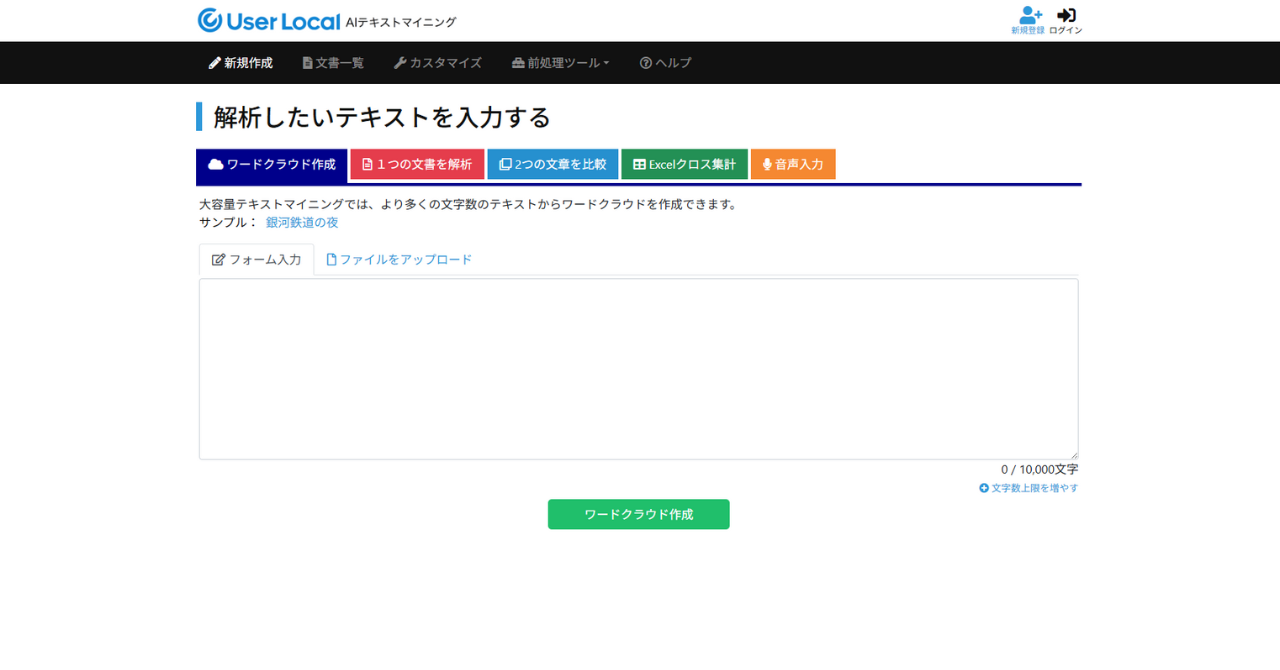Click the plus circle icon beside 文字数上限を増やす
1280x670 pixels.
point(984,488)
